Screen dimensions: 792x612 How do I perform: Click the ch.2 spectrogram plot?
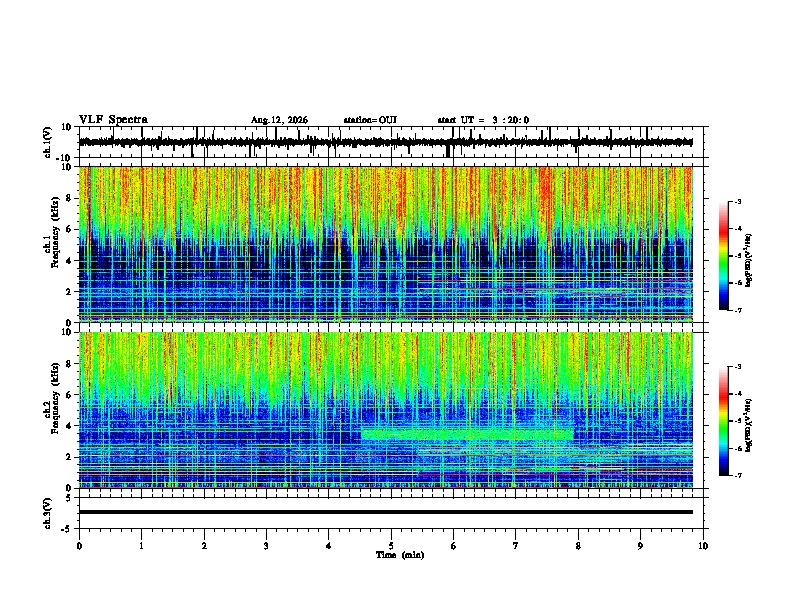[385, 410]
